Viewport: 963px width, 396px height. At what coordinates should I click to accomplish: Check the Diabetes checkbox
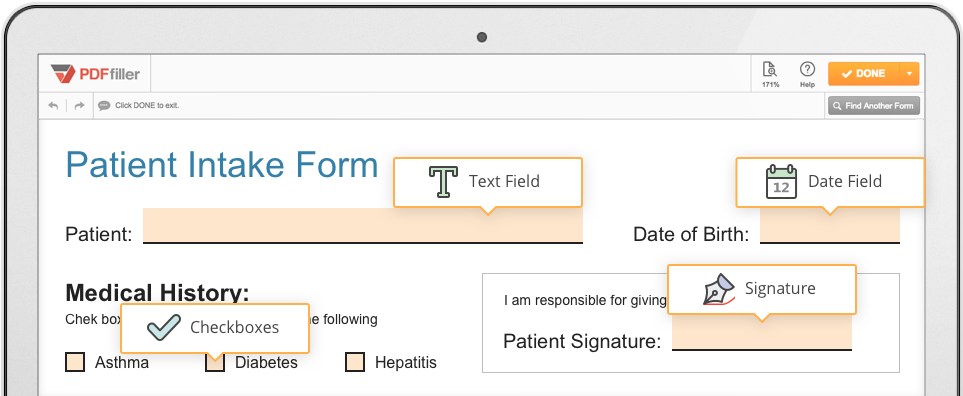[x=215, y=362]
